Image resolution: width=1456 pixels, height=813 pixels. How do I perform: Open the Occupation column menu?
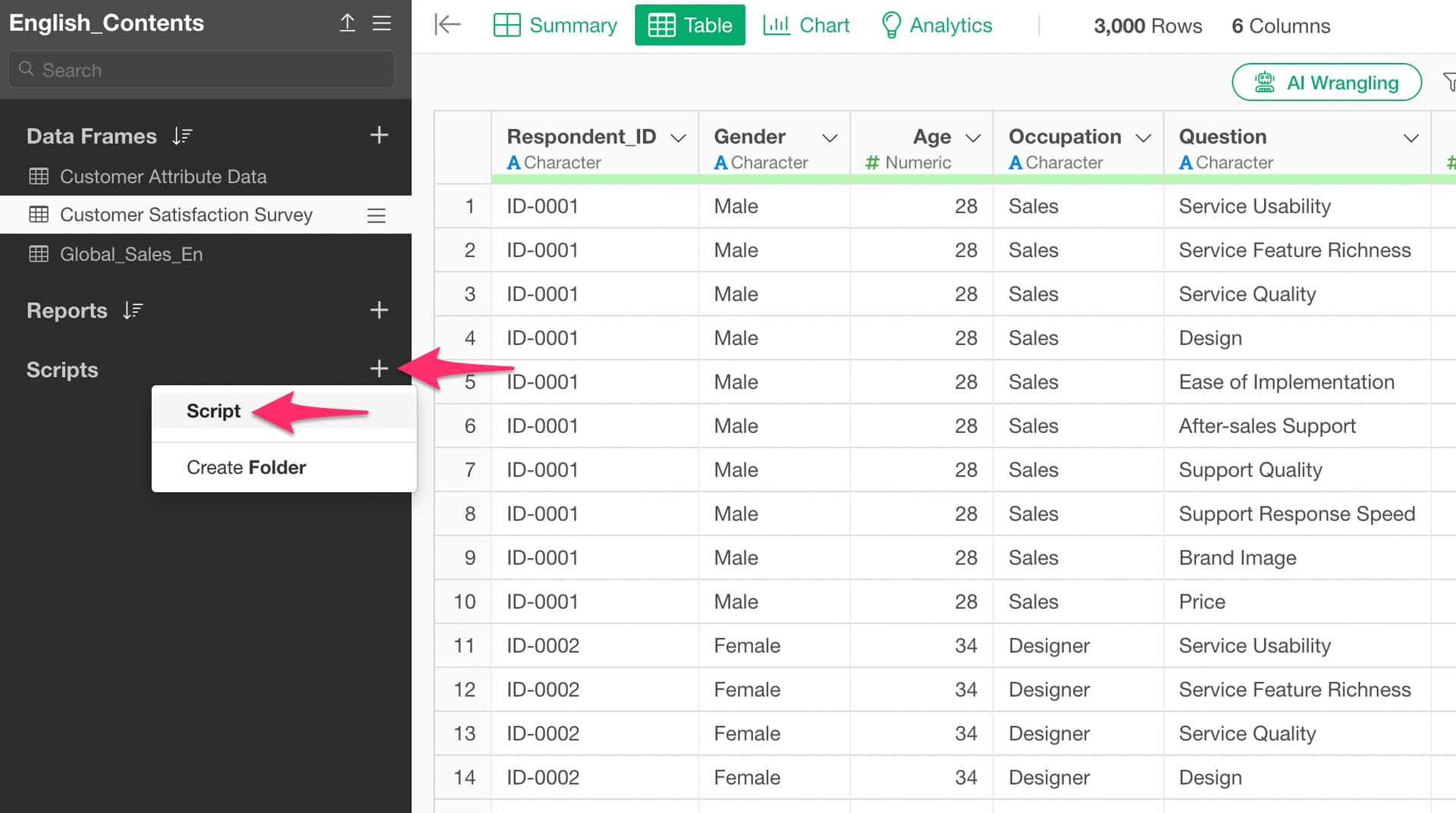[x=1143, y=137]
